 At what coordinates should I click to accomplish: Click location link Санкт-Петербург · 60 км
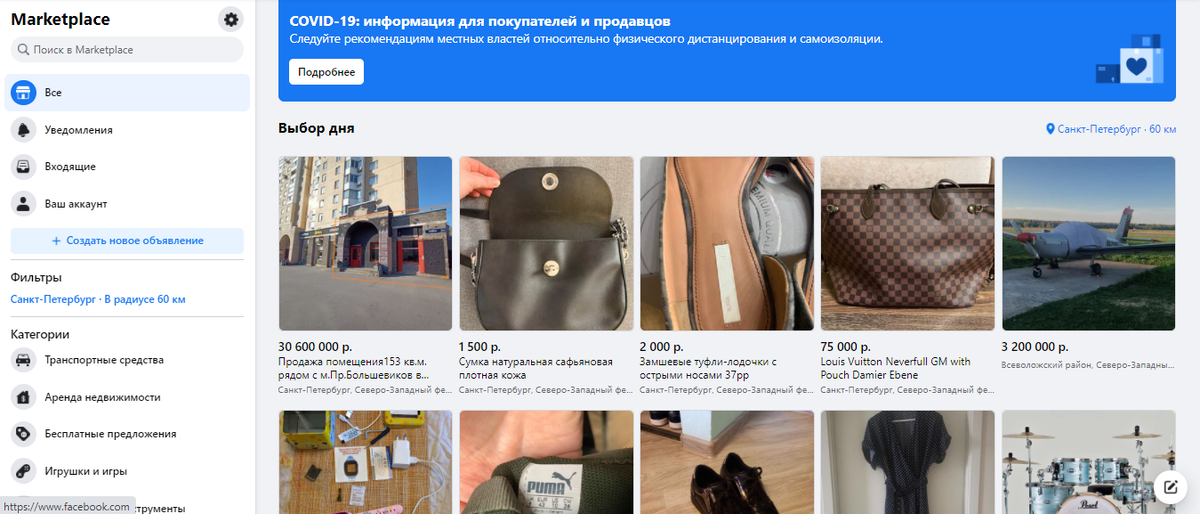[1110, 129]
